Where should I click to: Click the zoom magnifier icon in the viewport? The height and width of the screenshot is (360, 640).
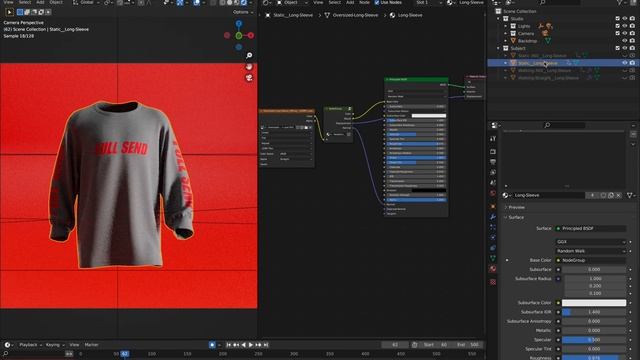[249, 56]
